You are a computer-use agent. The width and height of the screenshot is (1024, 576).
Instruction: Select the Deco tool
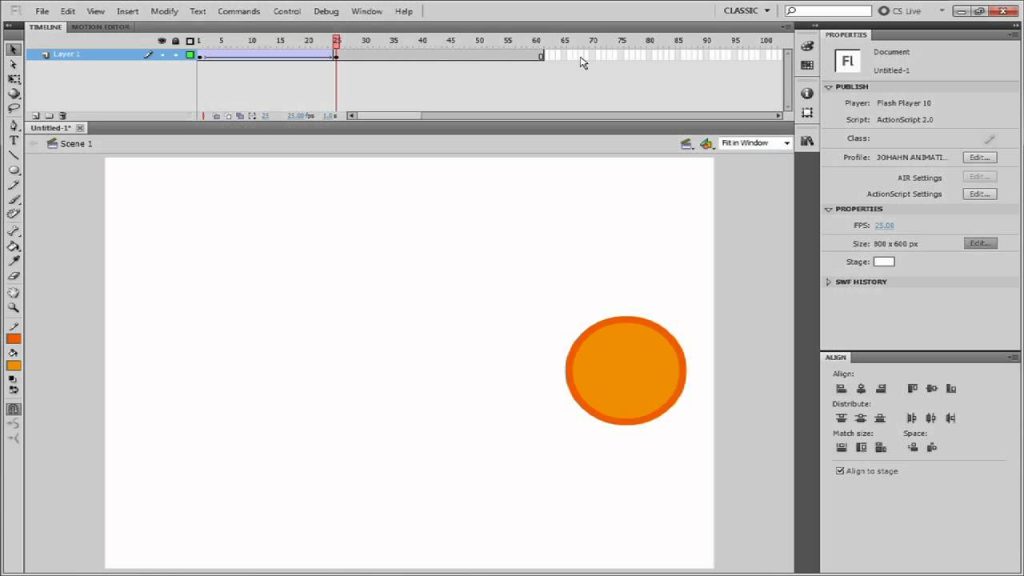tap(13, 214)
